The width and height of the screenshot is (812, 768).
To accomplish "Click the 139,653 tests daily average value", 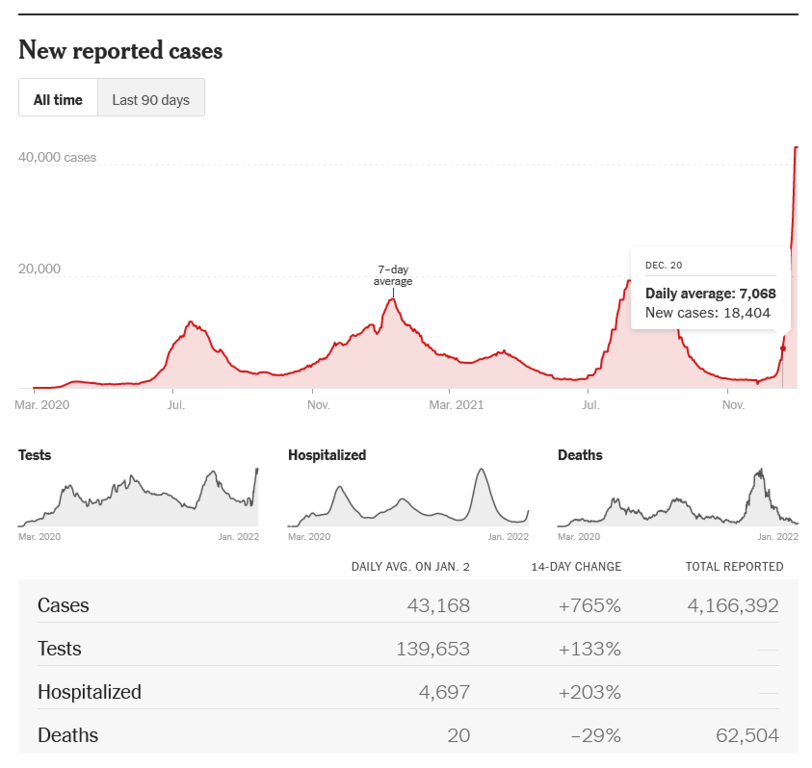I will coord(433,649).
